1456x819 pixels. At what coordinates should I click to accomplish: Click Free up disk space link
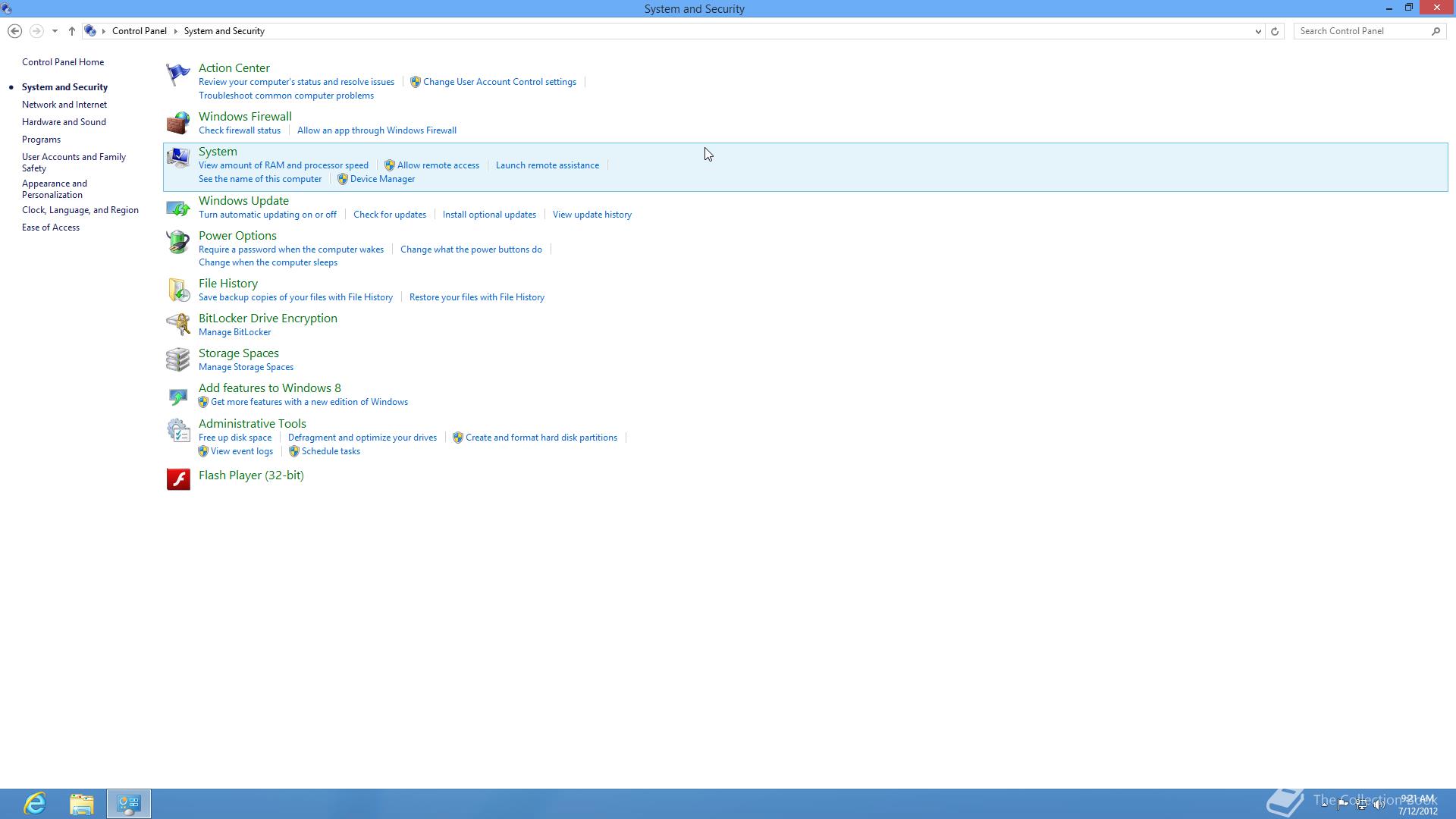tap(235, 438)
